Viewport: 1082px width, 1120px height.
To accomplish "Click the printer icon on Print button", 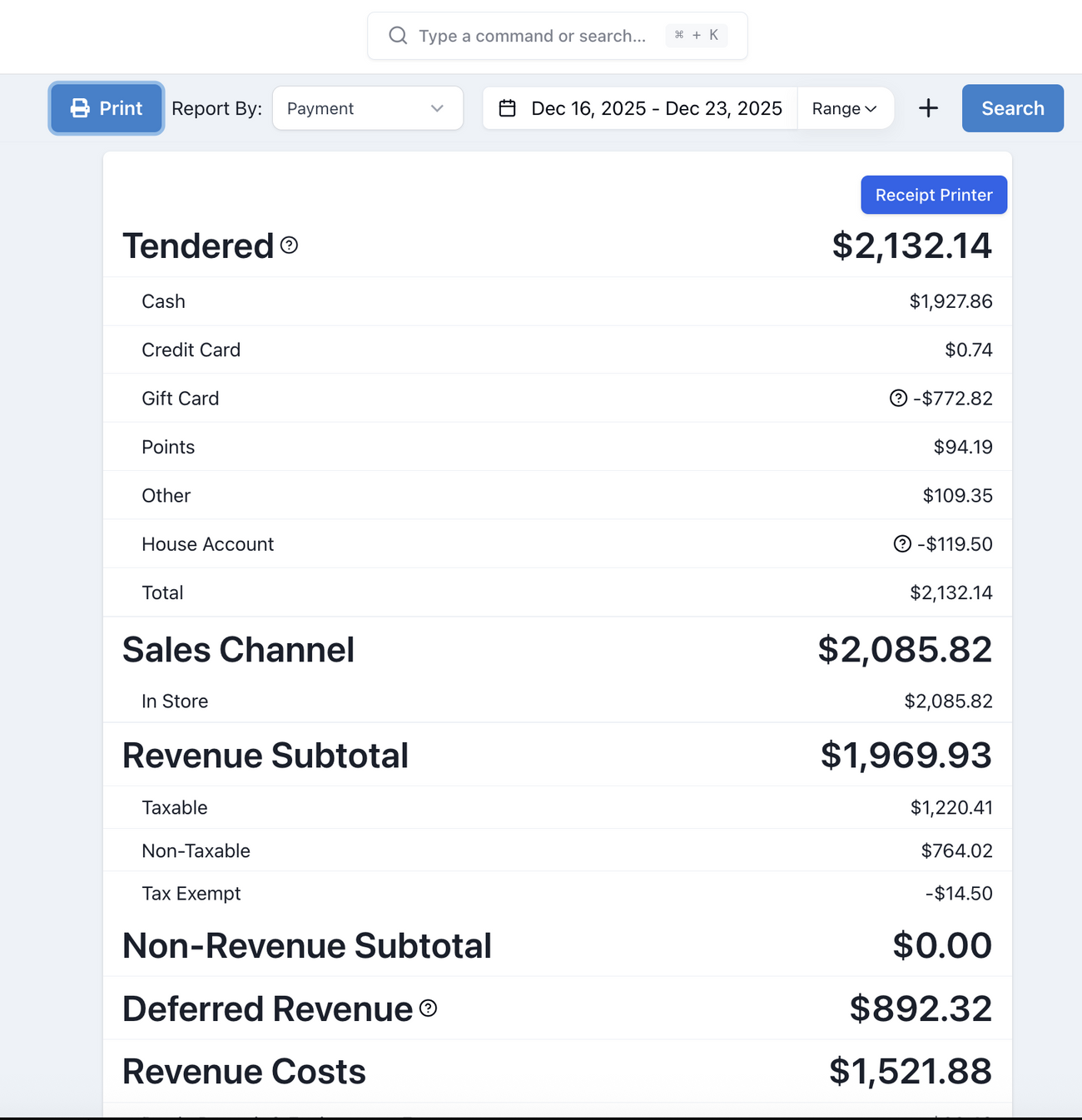I will [80, 108].
